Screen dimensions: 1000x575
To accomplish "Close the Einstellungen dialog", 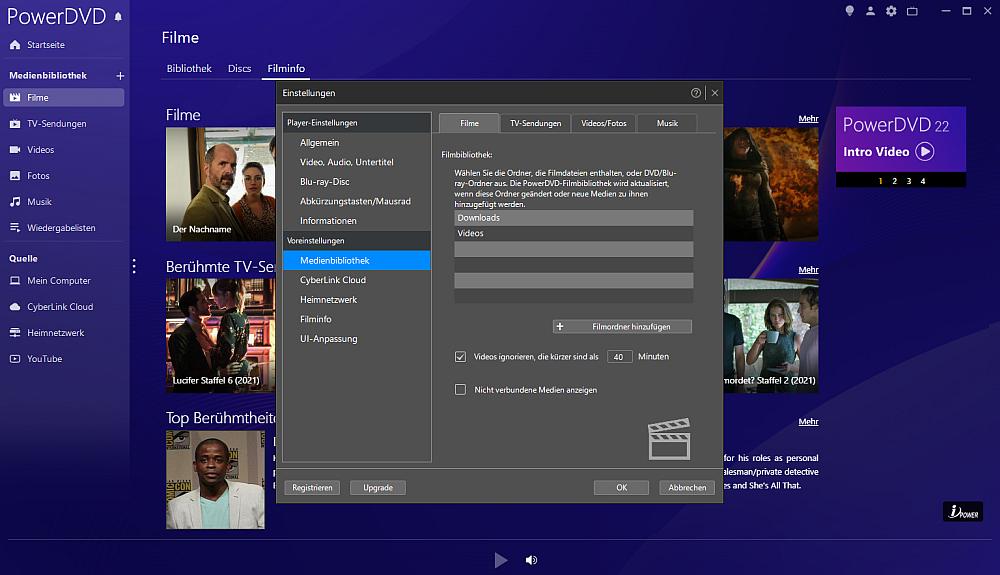I will point(715,93).
